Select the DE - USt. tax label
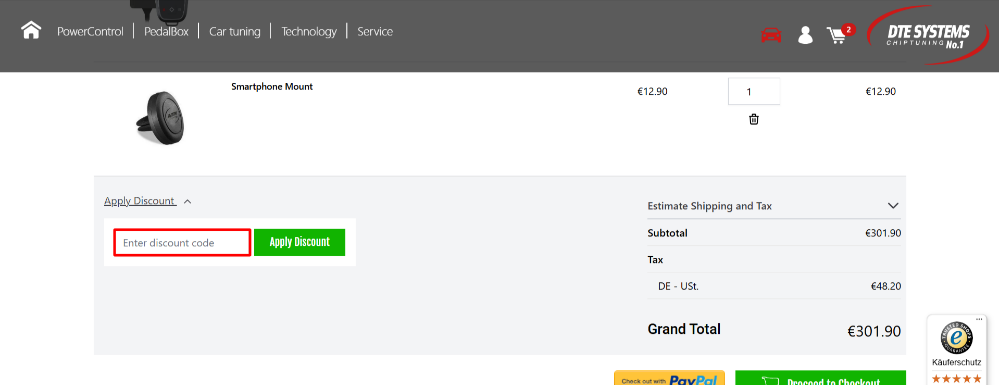 679,286
